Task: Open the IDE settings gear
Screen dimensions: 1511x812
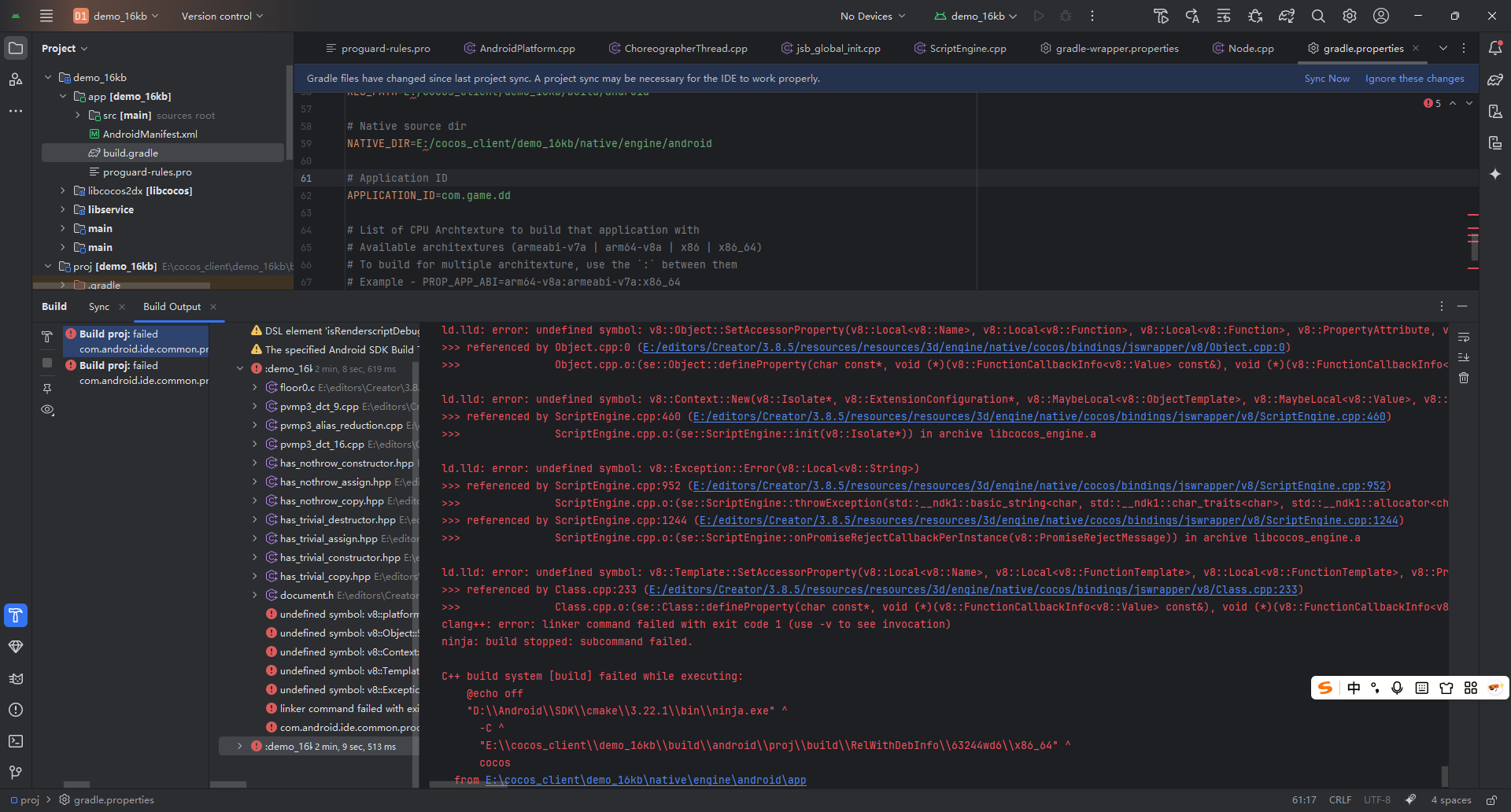Action: coord(1350,16)
